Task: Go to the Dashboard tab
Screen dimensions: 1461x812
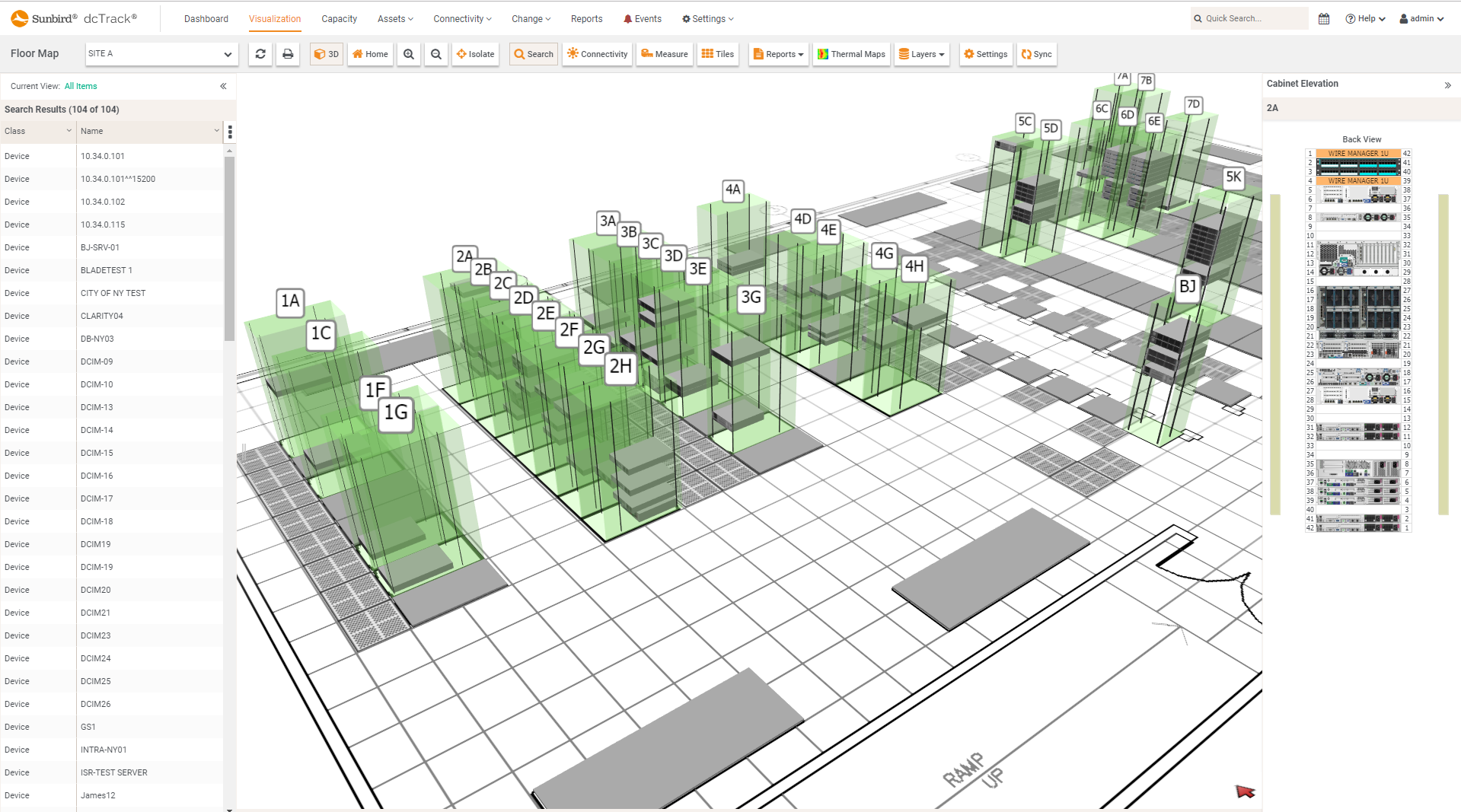Action: (206, 18)
